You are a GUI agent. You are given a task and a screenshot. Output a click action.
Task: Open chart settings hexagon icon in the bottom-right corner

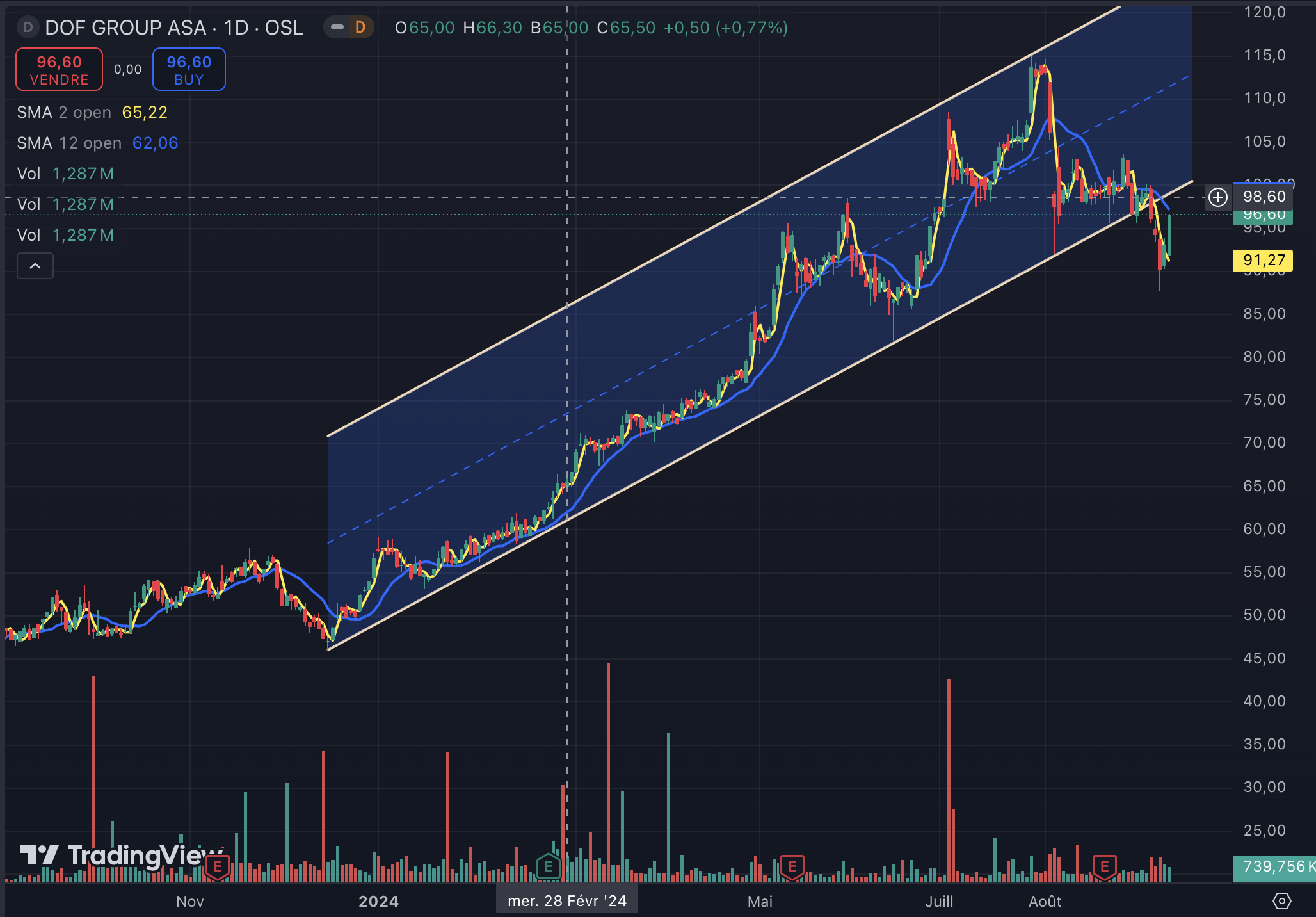point(1281,901)
